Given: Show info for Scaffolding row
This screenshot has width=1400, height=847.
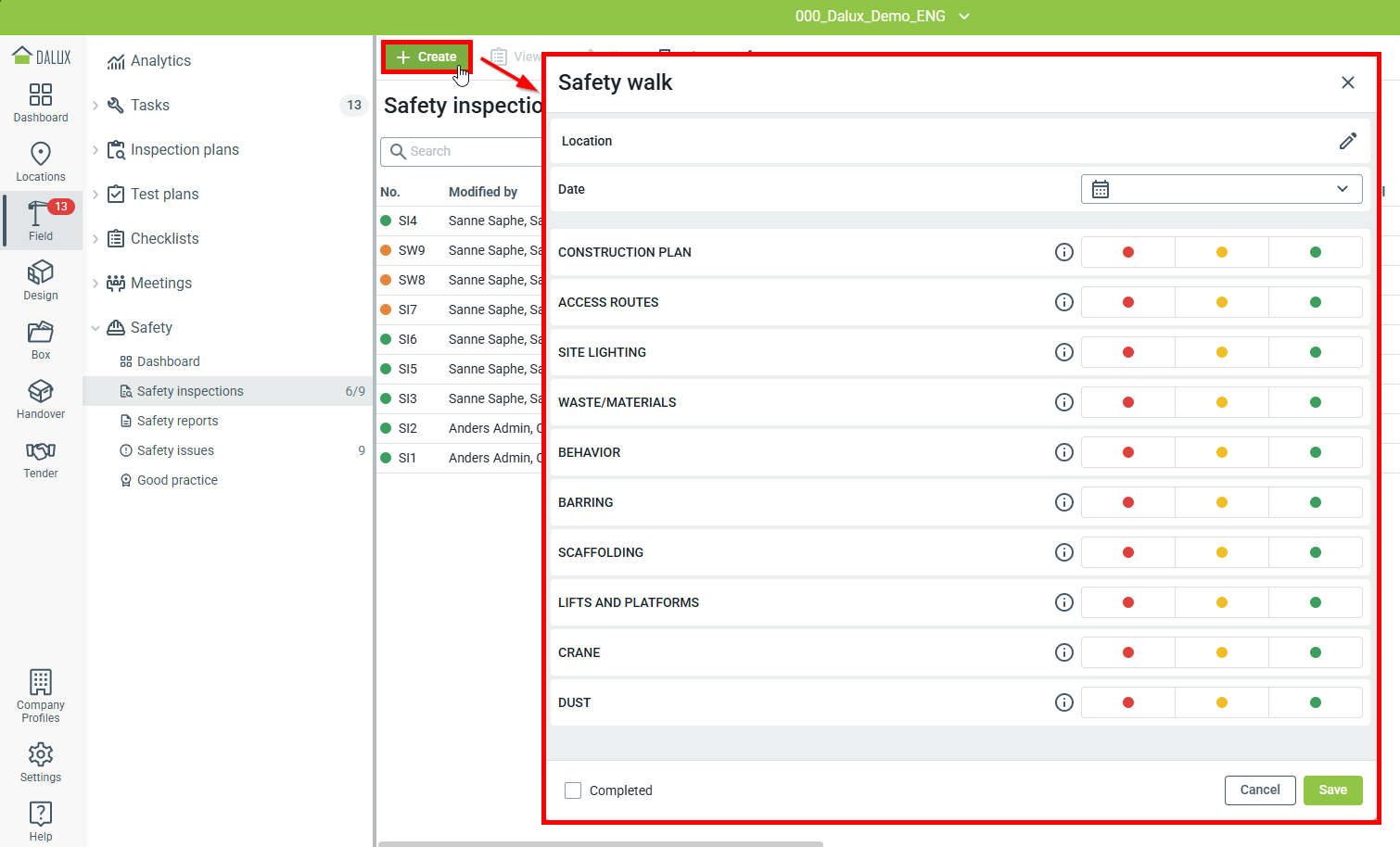Looking at the screenshot, I should (x=1063, y=552).
